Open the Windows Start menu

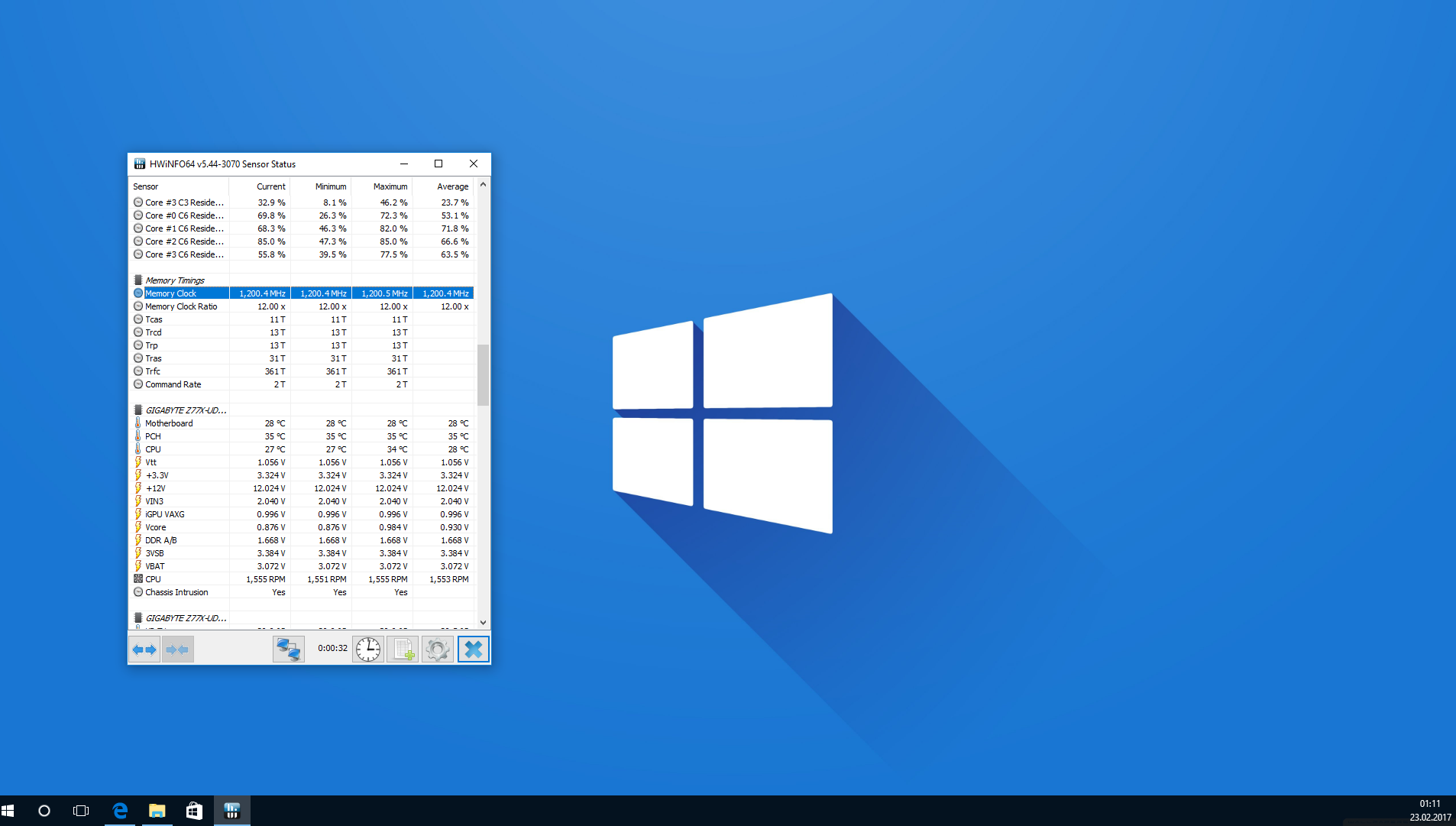pos(8,811)
